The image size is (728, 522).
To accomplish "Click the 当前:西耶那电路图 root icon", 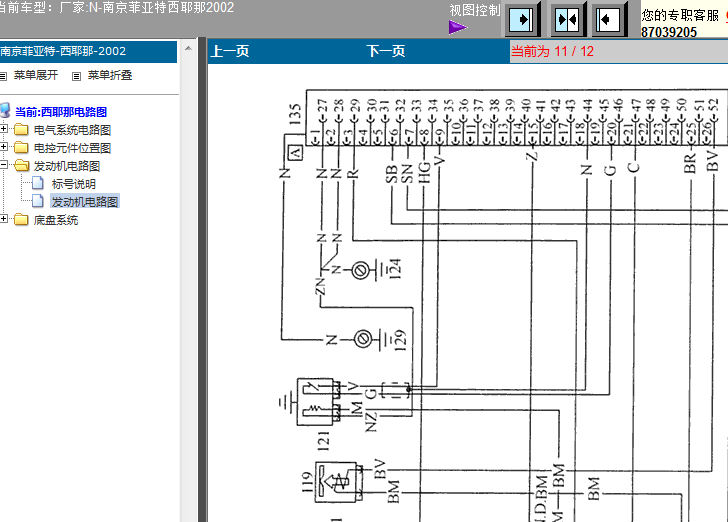I will [5, 111].
